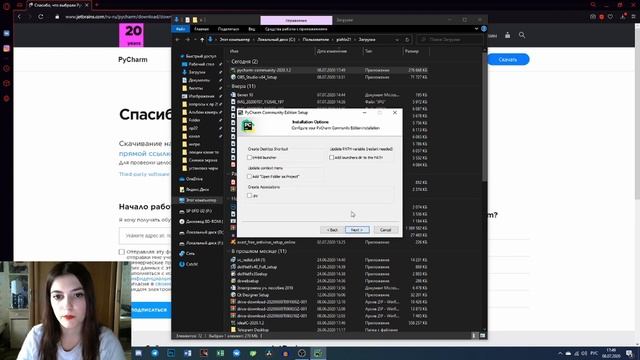
Task: Cancel the PyCharm installation
Action: point(385,230)
